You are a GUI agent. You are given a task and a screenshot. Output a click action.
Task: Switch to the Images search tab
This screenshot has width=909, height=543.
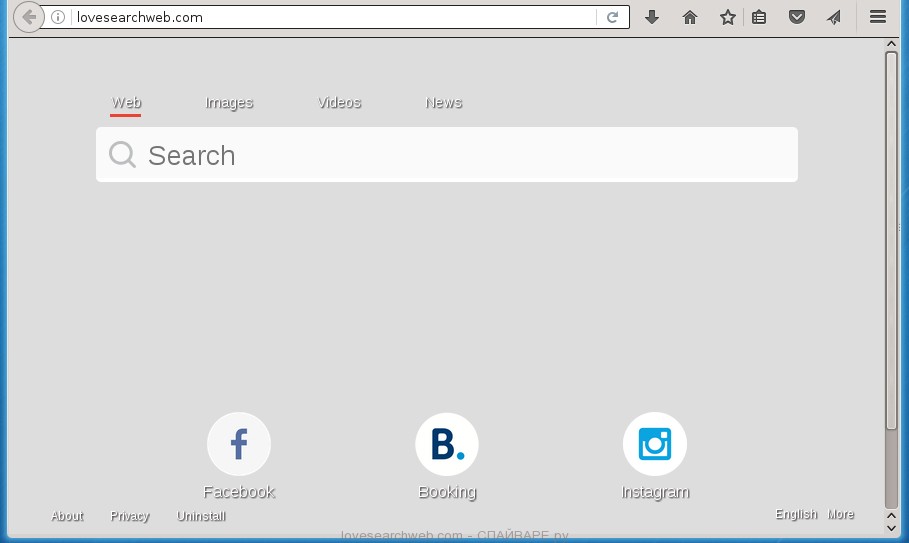pos(229,102)
